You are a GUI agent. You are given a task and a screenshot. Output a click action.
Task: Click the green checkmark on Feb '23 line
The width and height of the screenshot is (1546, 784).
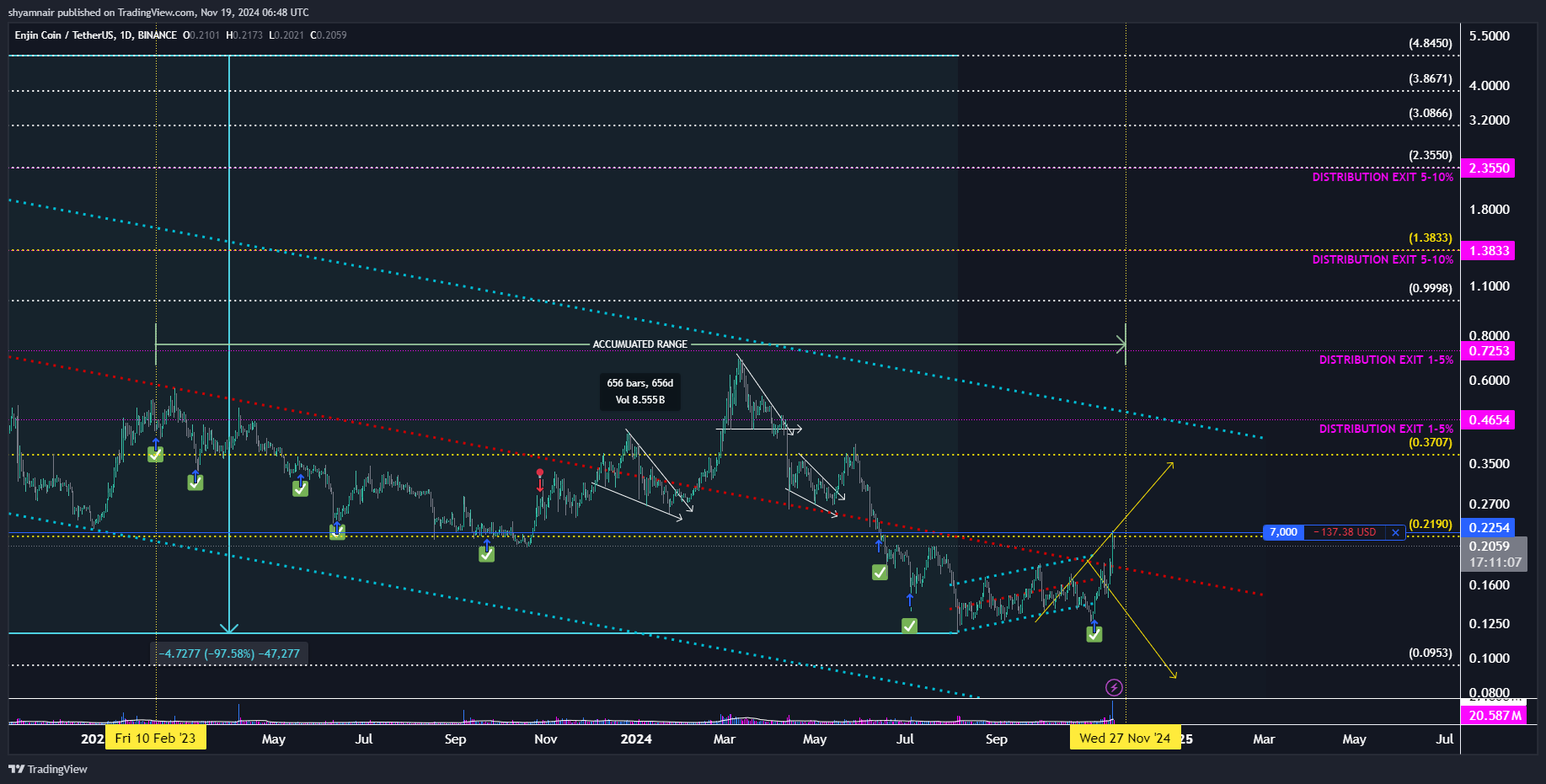tap(155, 455)
